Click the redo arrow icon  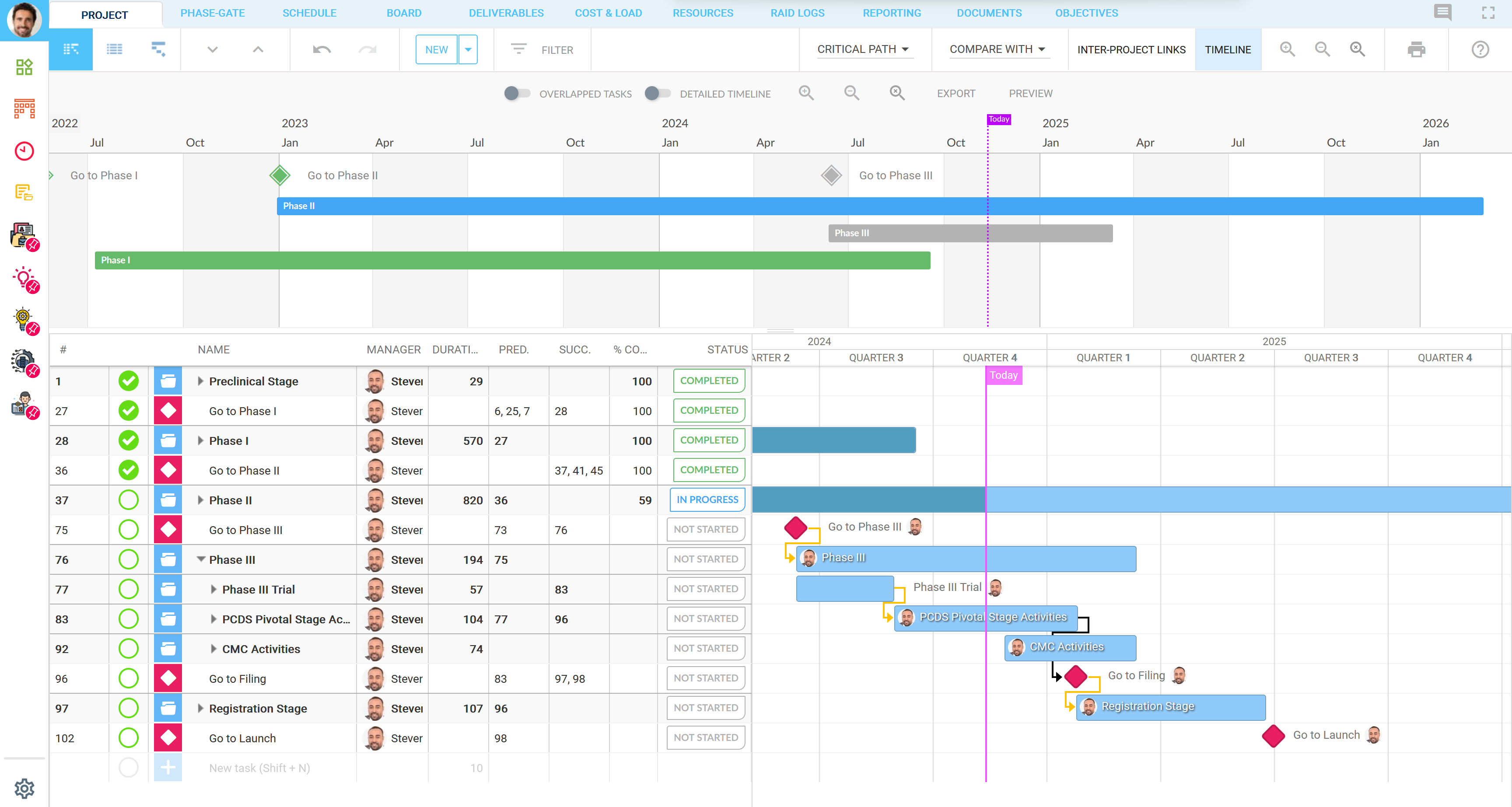pyautogui.click(x=367, y=49)
